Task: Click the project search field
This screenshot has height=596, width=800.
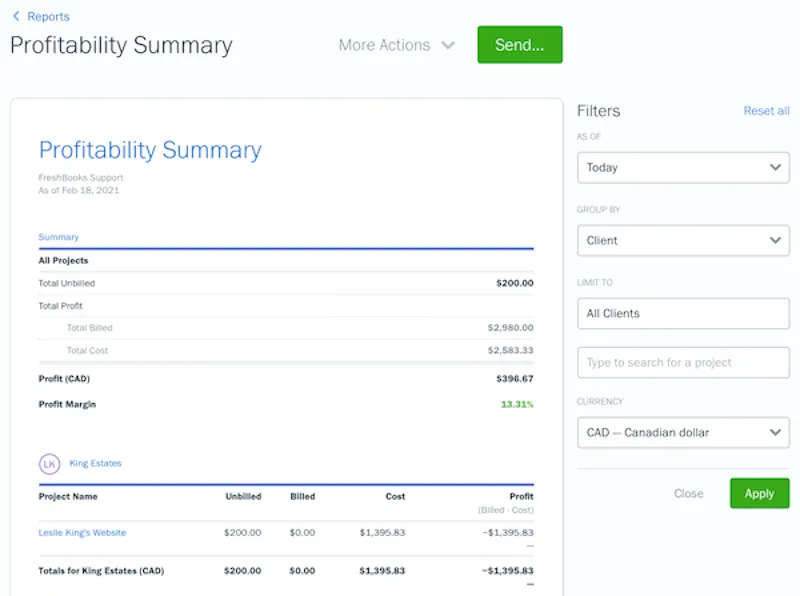Action: 683,362
